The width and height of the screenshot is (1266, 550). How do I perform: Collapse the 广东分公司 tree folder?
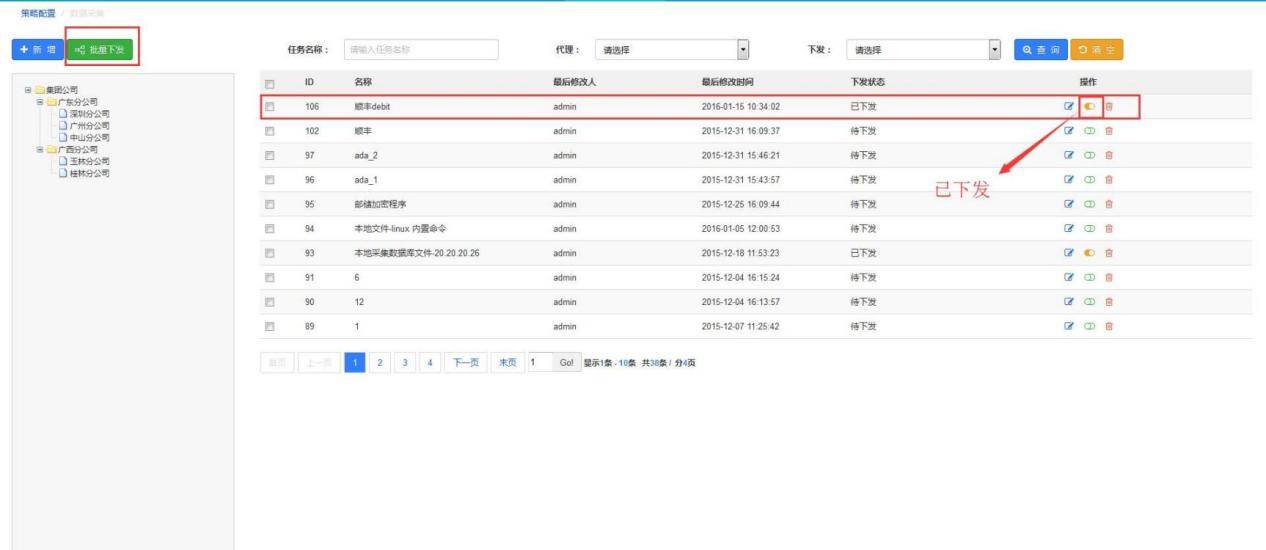(41, 101)
